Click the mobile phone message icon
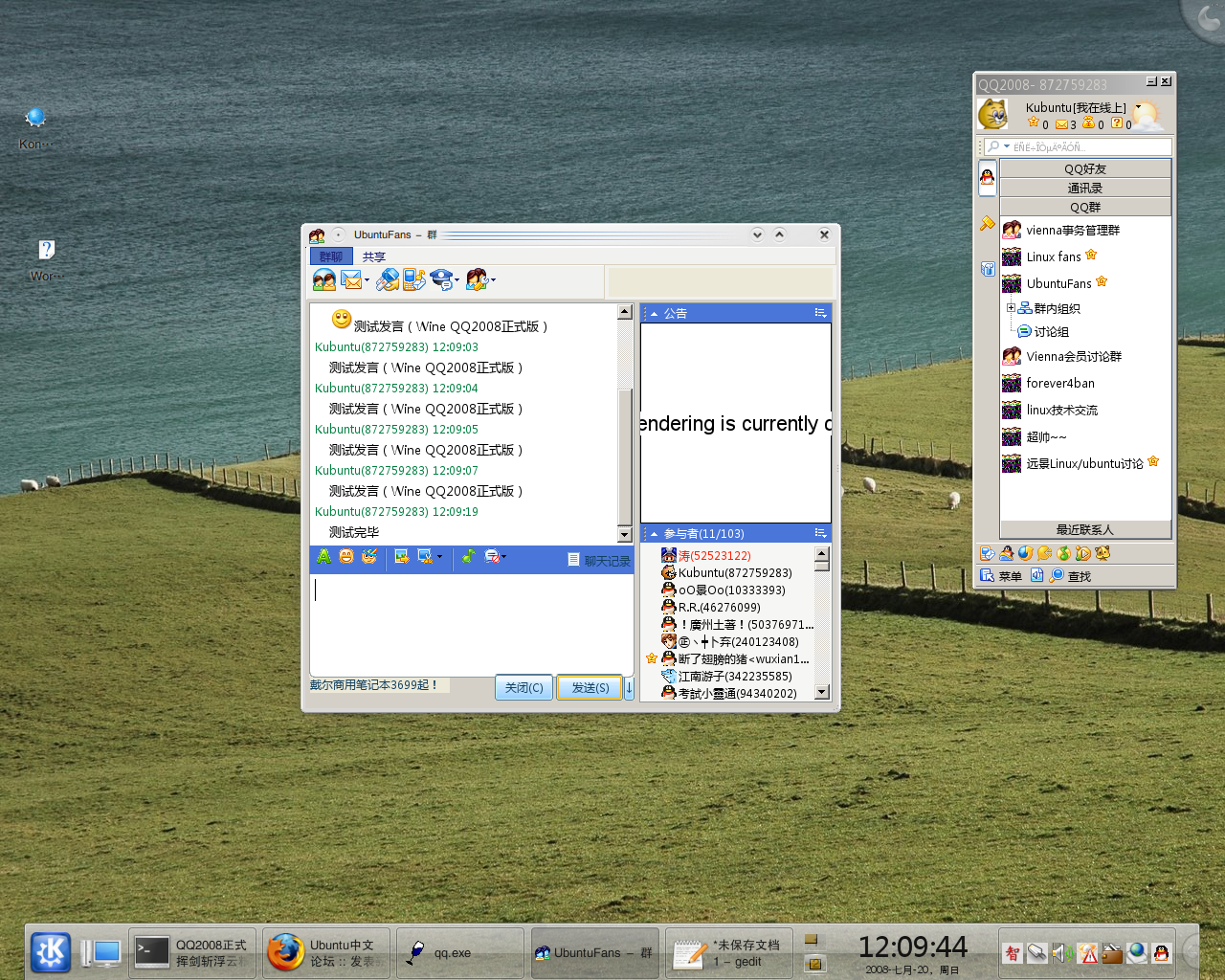Viewport: 1225px width, 980px height. 413,279
